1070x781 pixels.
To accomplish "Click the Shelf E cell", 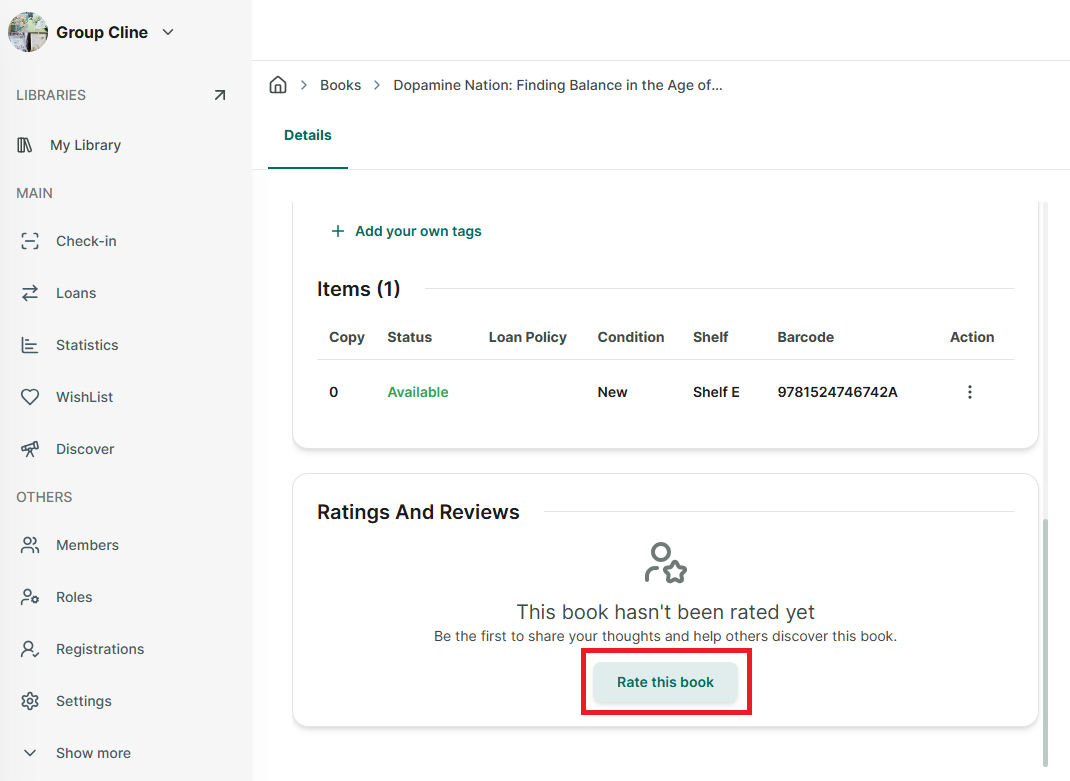I will (716, 392).
